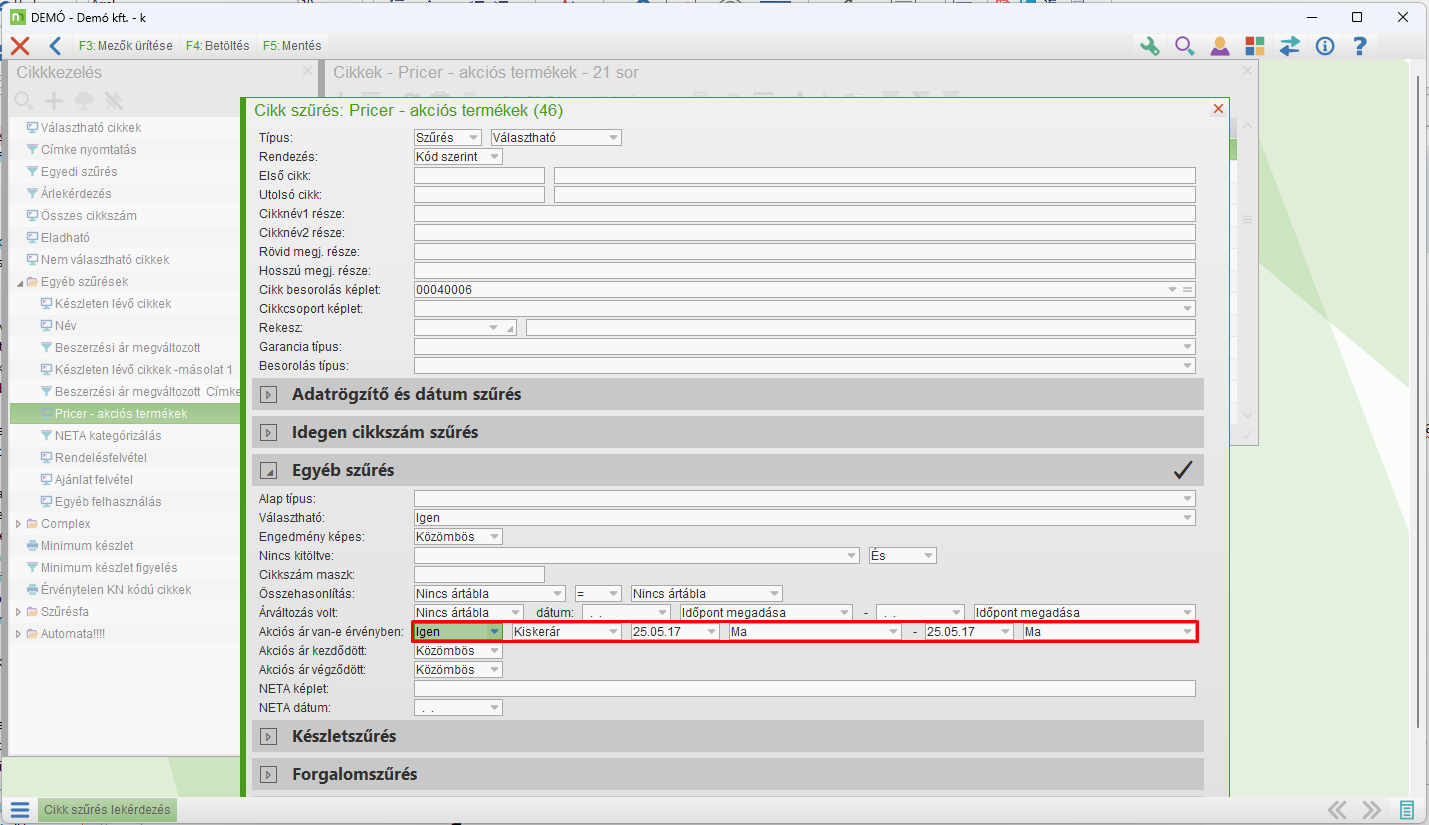Click the user profile icon

click(x=1219, y=46)
